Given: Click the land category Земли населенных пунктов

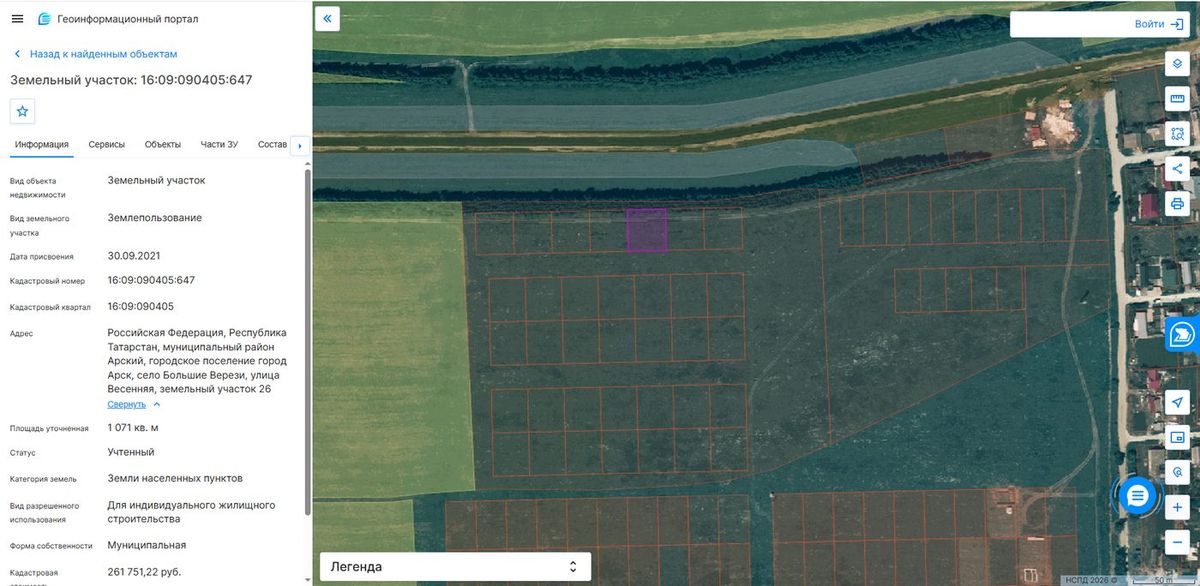Looking at the screenshot, I should (175, 479).
